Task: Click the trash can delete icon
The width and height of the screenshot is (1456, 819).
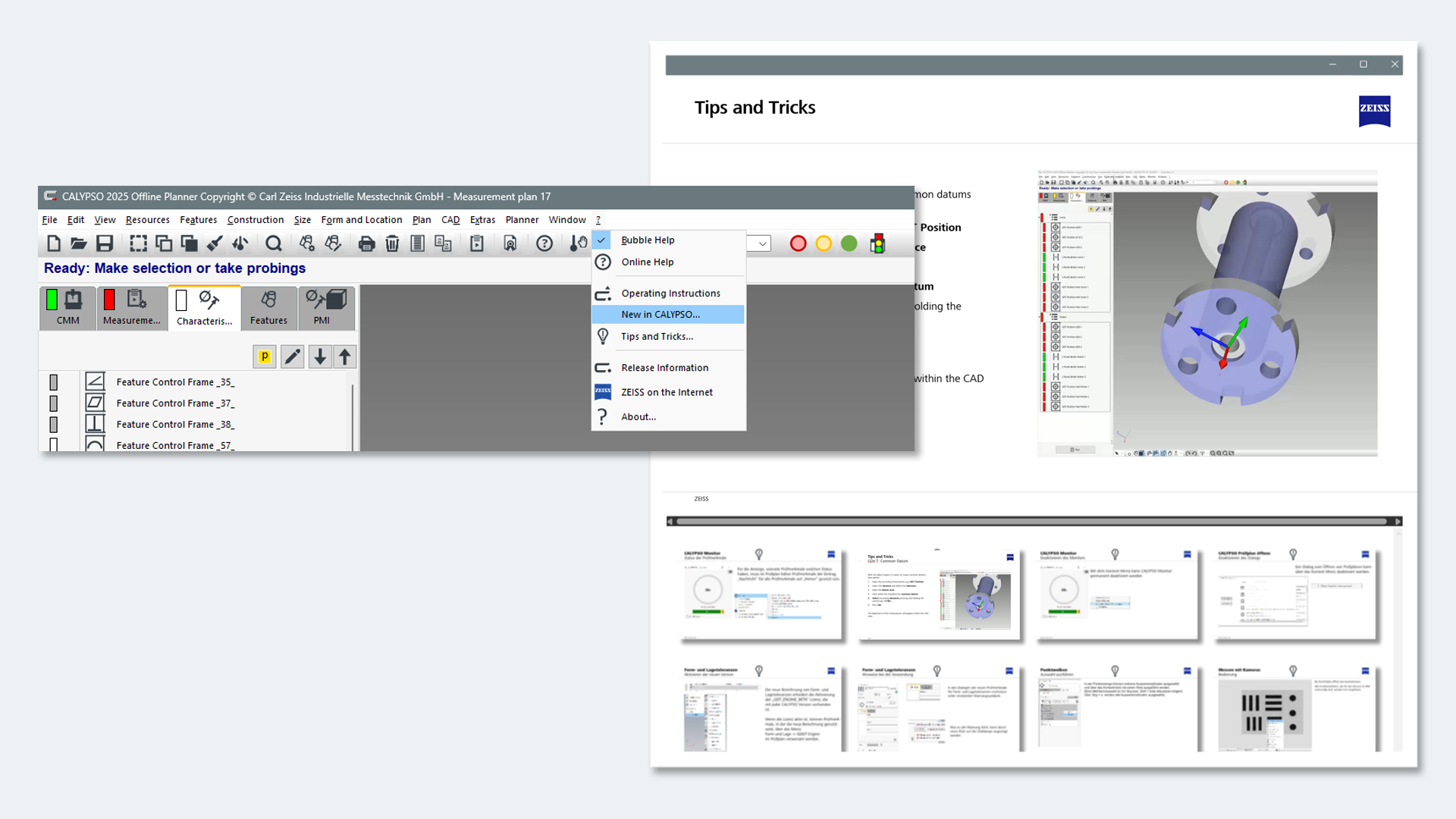Action: coord(392,243)
